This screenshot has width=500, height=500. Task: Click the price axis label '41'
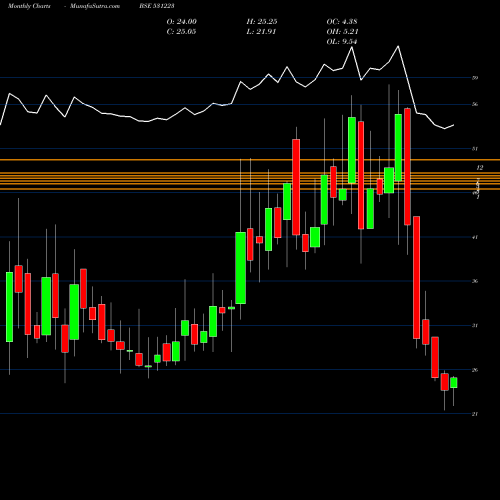tap(475, 237)
